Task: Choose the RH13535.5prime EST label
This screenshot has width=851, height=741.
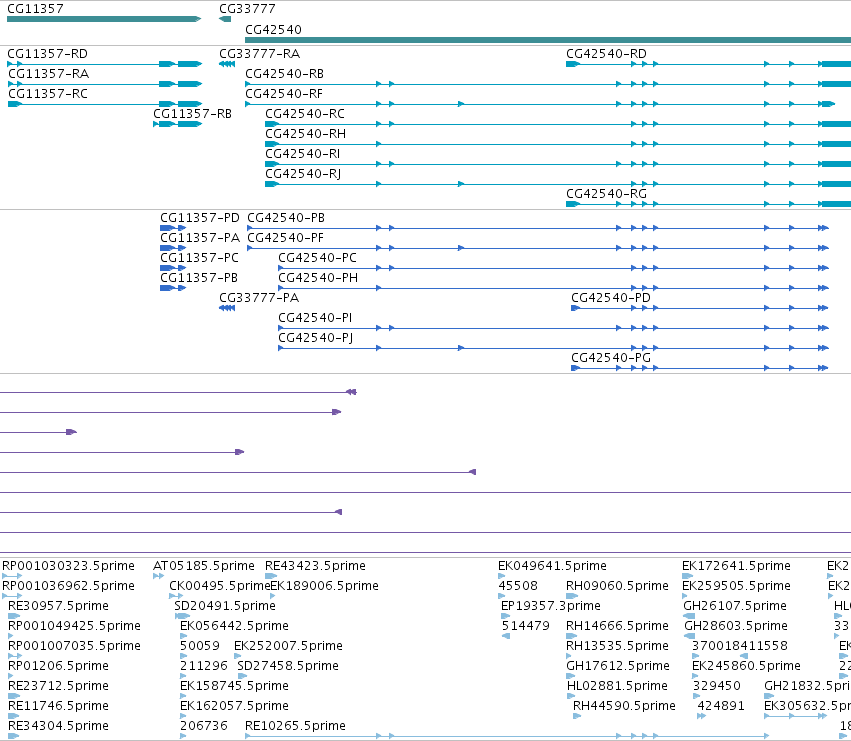Action: click(618, 647)
